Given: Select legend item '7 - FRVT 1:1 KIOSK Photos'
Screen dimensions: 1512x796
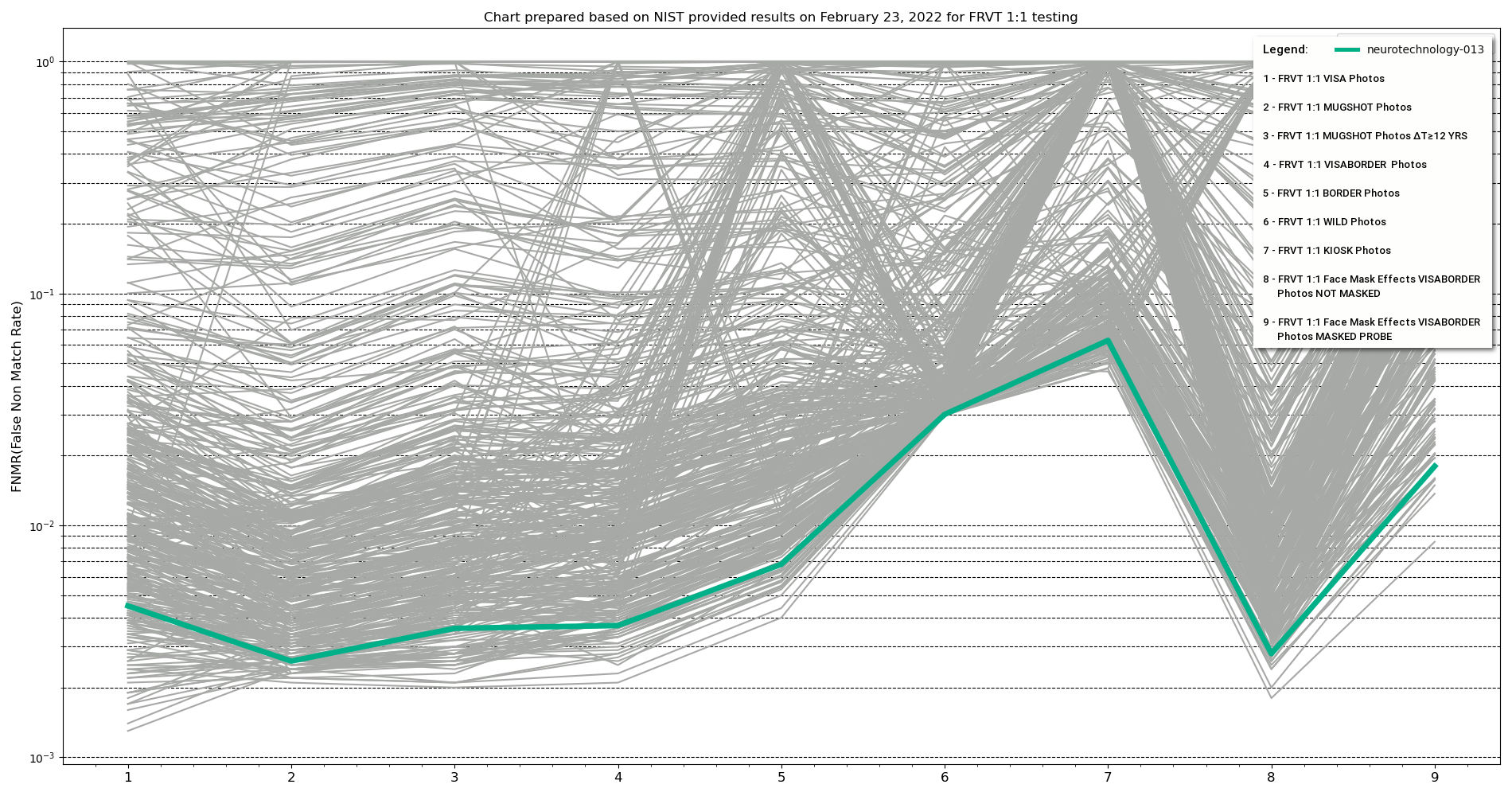Looking at the screenshot, I should click(x=1327, y=250).
